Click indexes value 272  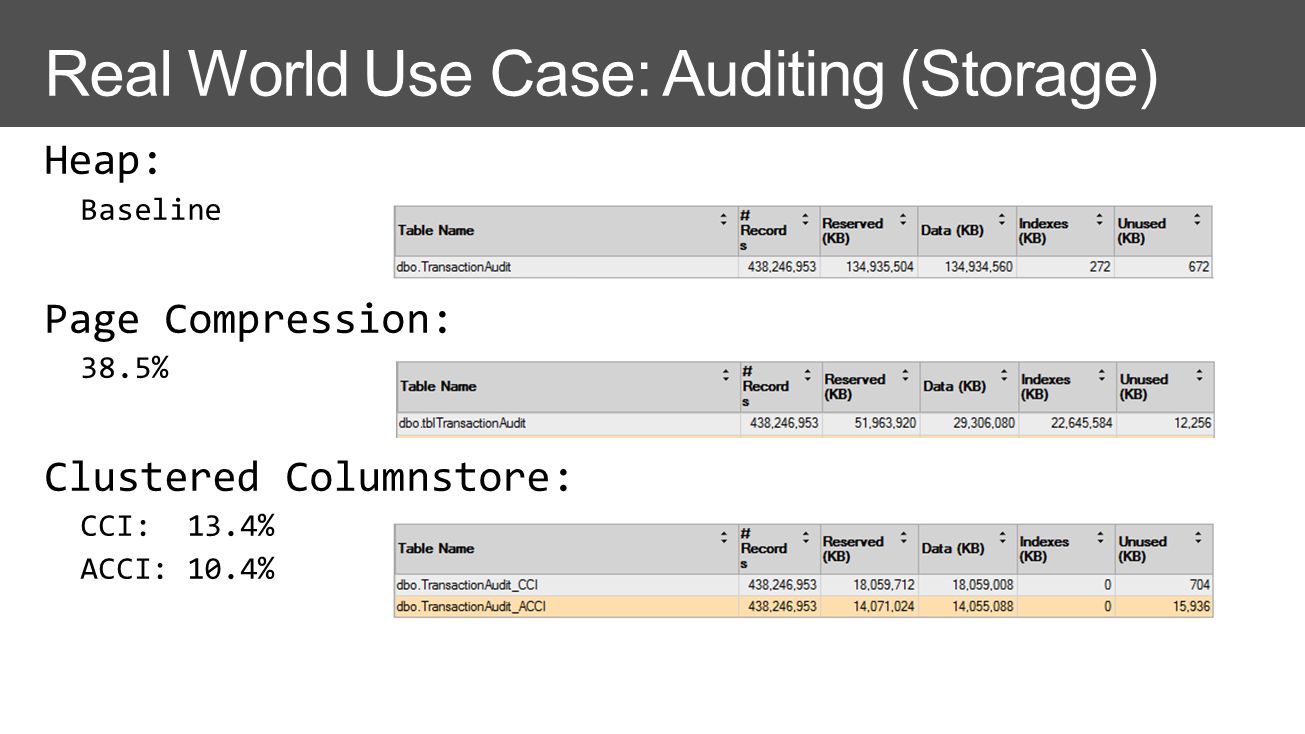tap(1099, 267)
